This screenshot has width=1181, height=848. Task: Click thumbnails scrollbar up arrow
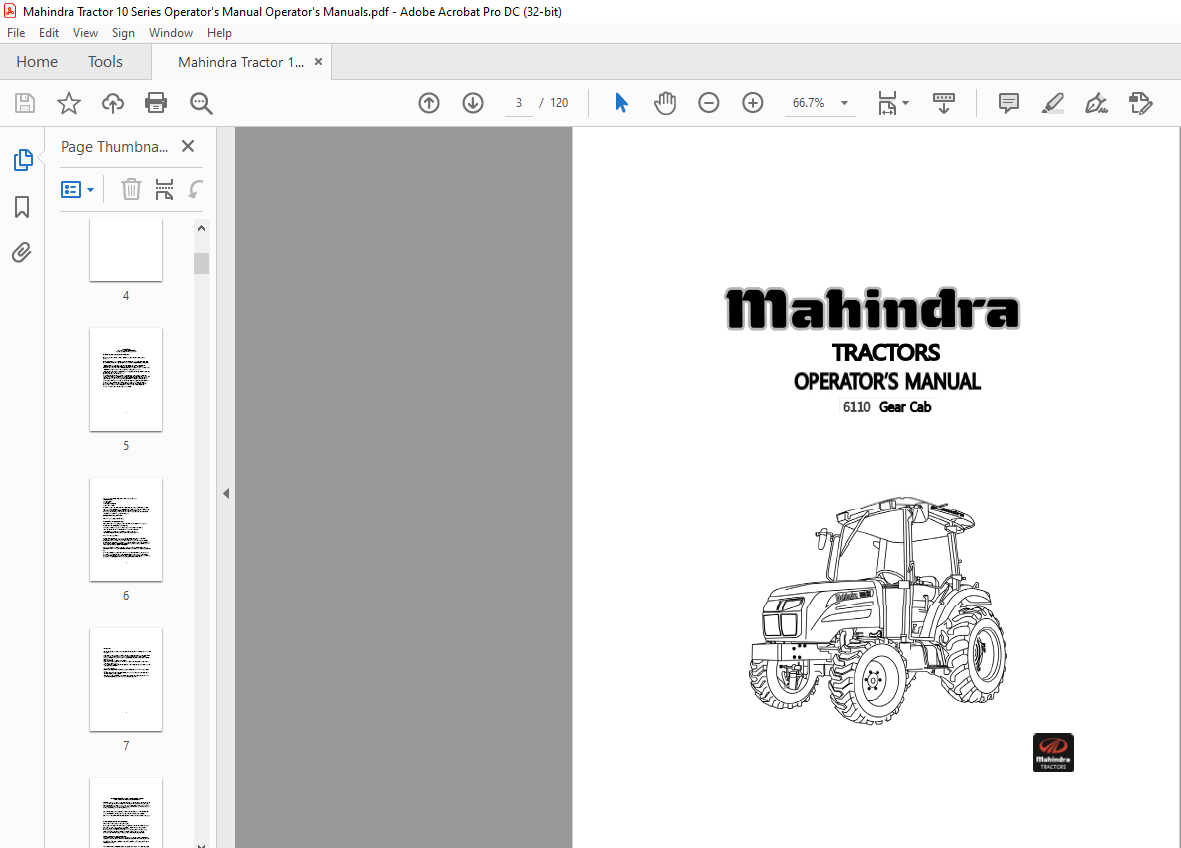tap(201, 228)
